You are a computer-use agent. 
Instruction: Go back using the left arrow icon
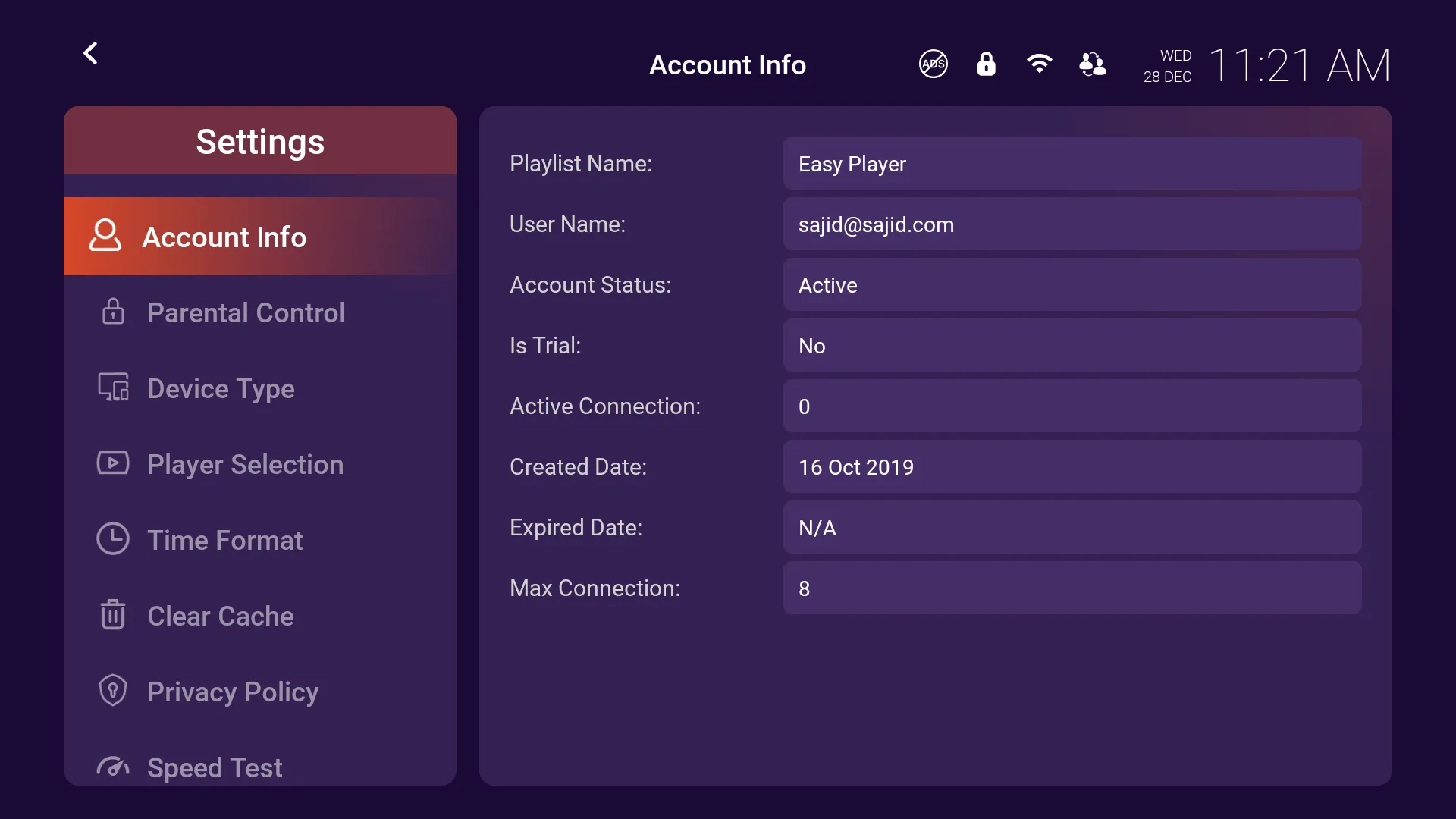[90, 53]
